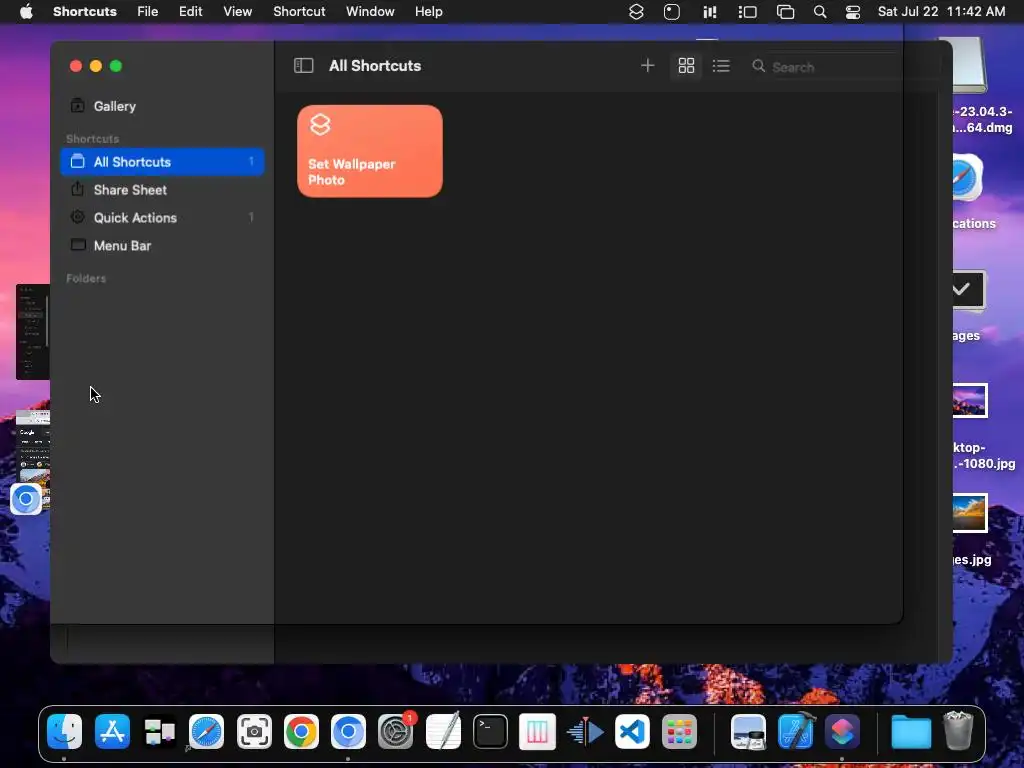This screenshot has width=1024, height=768.
Task: Open App Store from the Dock
Action: (112, 731)
